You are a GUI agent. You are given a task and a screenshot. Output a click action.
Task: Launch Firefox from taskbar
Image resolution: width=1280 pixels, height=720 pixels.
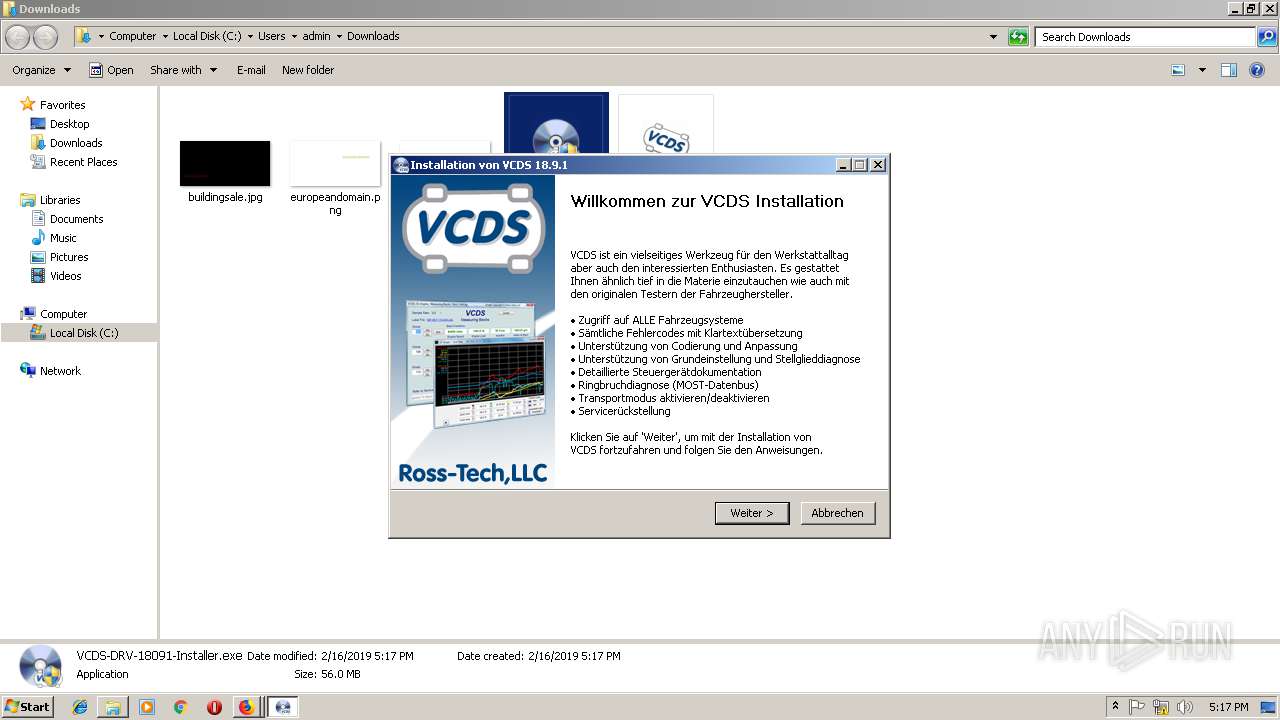click(246, 707)
